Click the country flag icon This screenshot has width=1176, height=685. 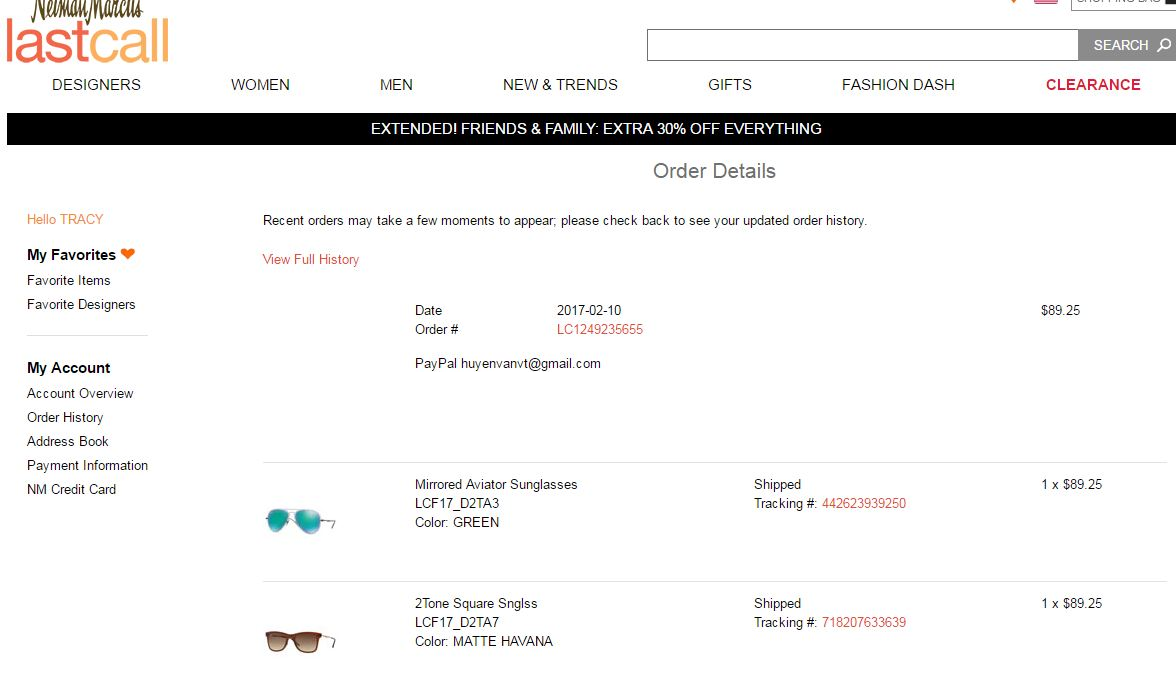click(1045, 2)
